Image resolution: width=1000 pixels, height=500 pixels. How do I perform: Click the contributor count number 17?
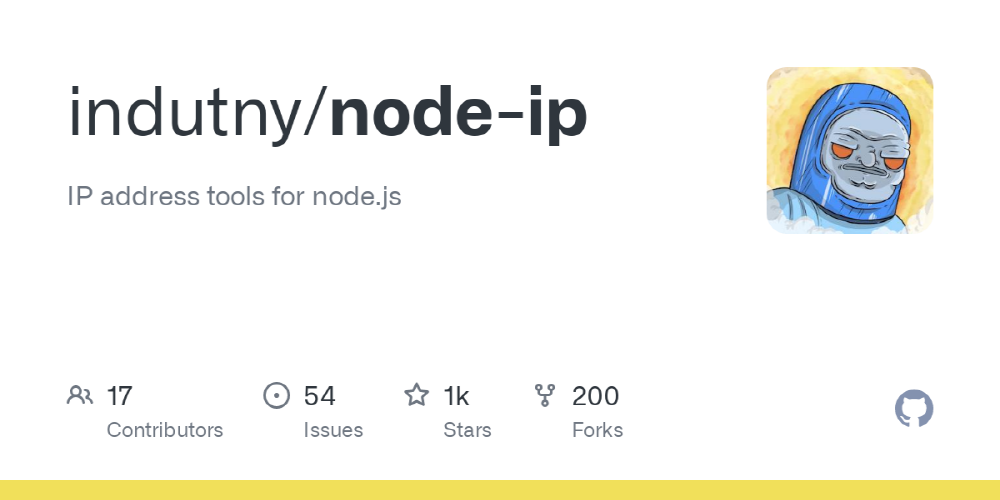(119, 396)
